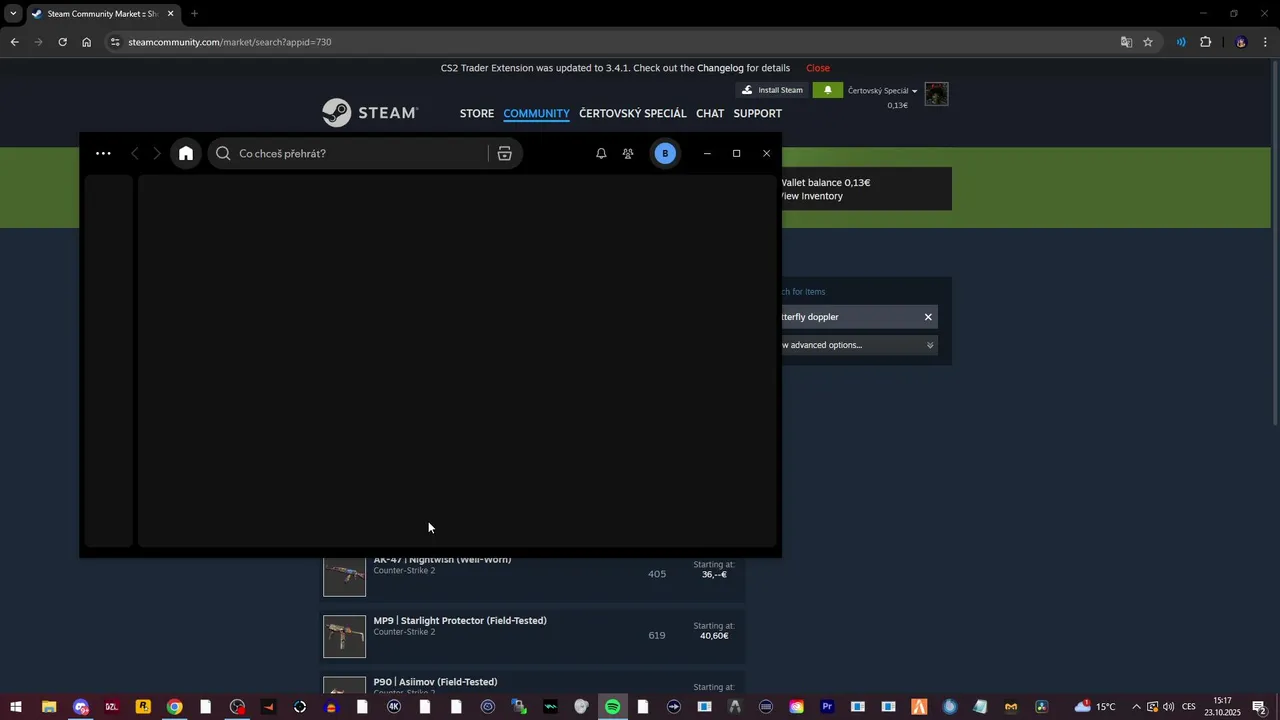The height and width of the screenshot is (720, 1280).
Task: Open the Chrome three-dot menu
Action: tap(1266, 42)
